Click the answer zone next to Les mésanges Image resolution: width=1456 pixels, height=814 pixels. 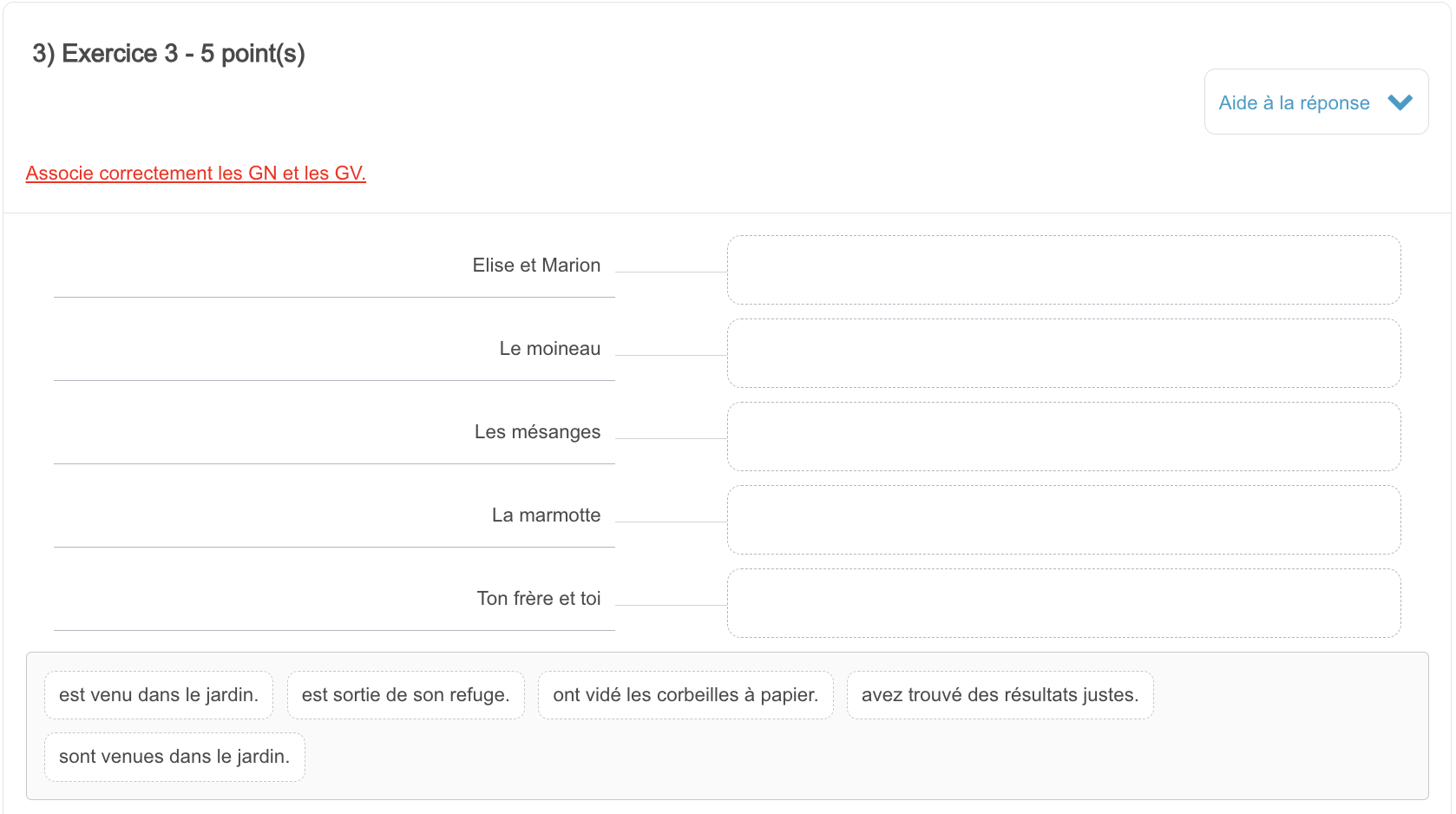point(1063,436)
